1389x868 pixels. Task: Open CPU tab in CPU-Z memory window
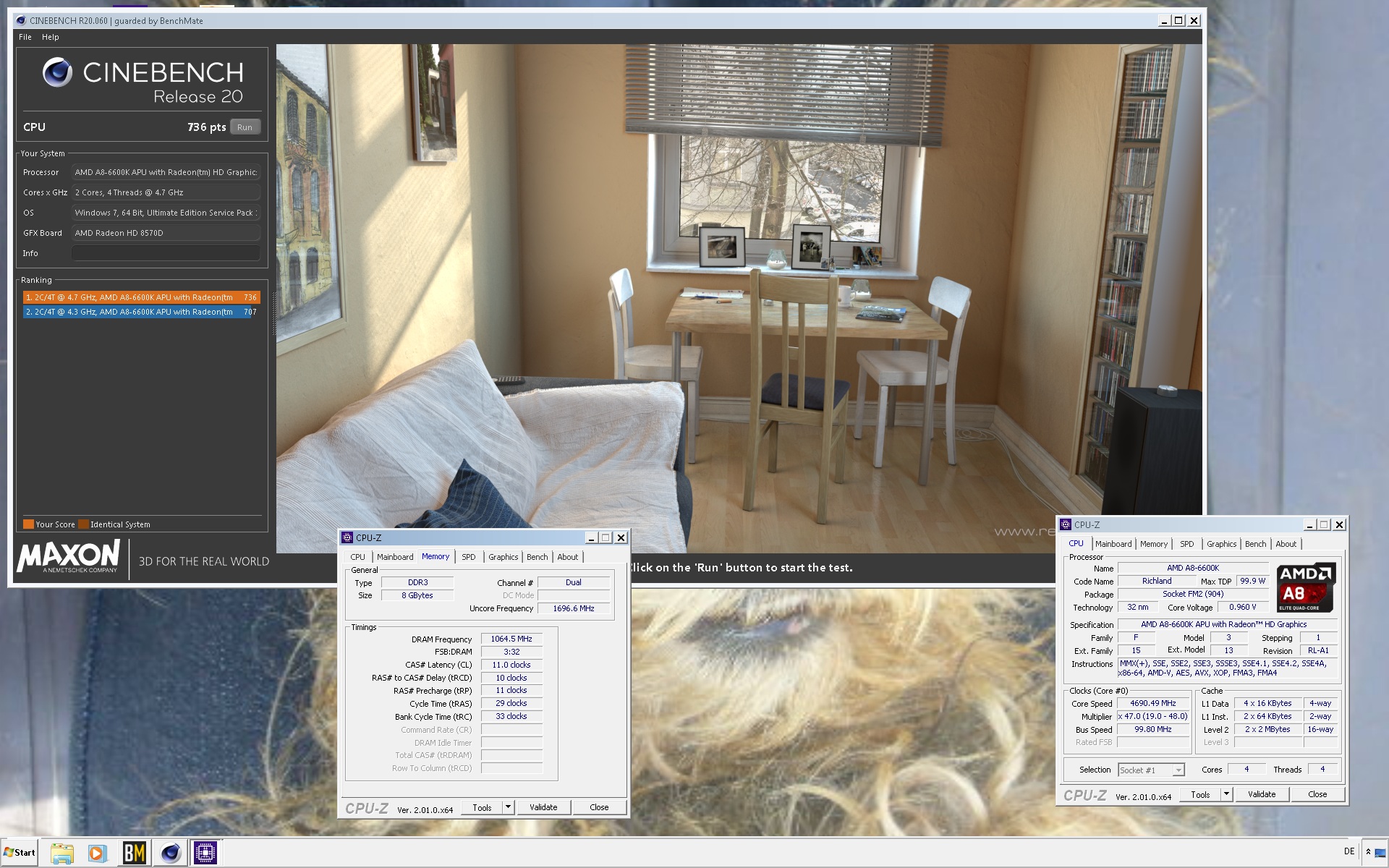click(x=357, y=557)
